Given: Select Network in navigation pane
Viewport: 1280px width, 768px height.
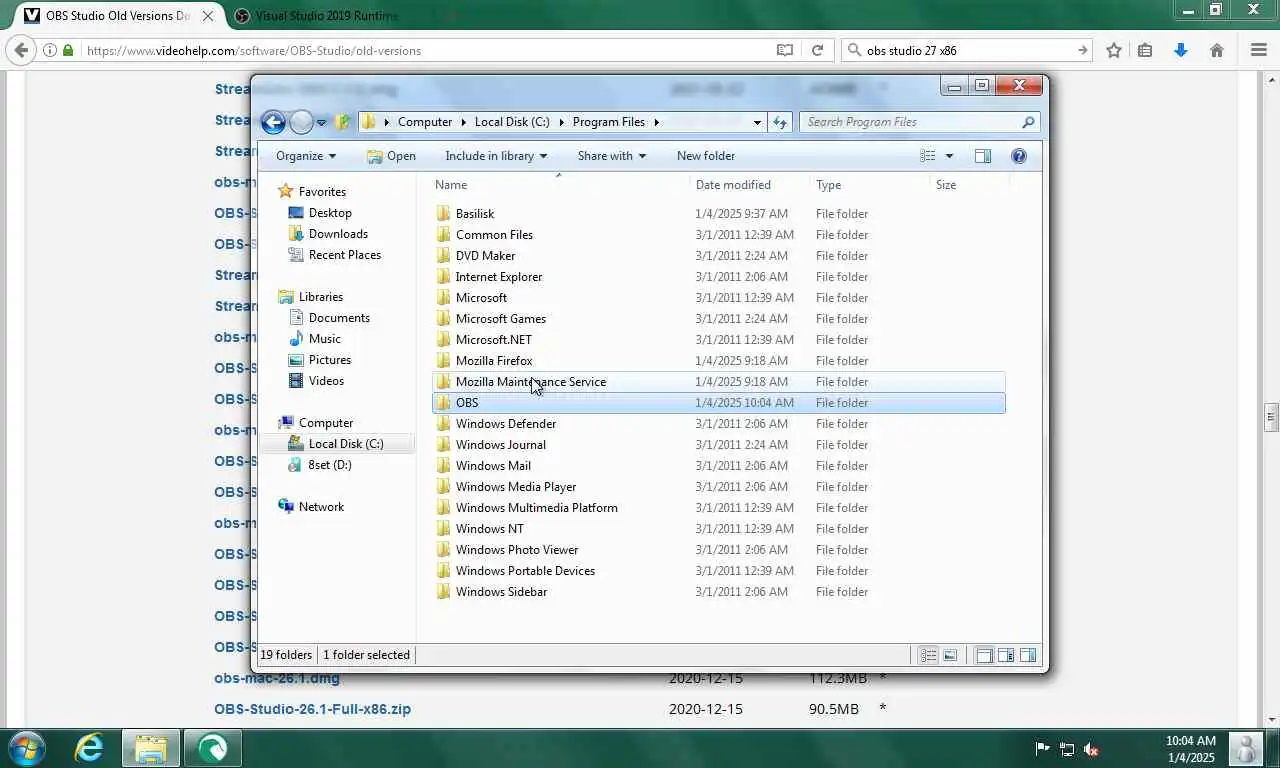Looking at the screenshot, I should (x=321, y=507).
